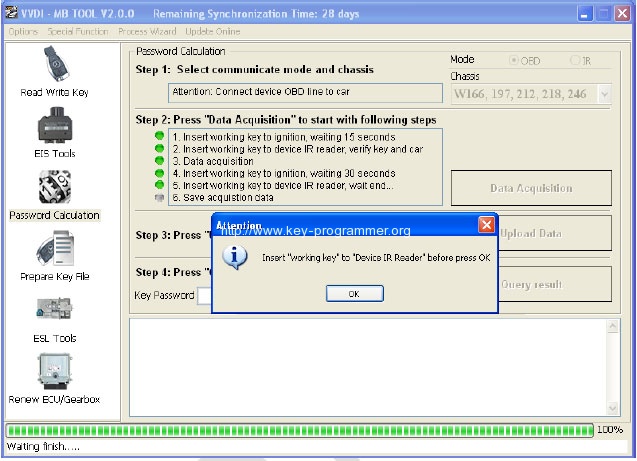Select the EIS Tools icon
637x461 pixels.
coord(54,129)
